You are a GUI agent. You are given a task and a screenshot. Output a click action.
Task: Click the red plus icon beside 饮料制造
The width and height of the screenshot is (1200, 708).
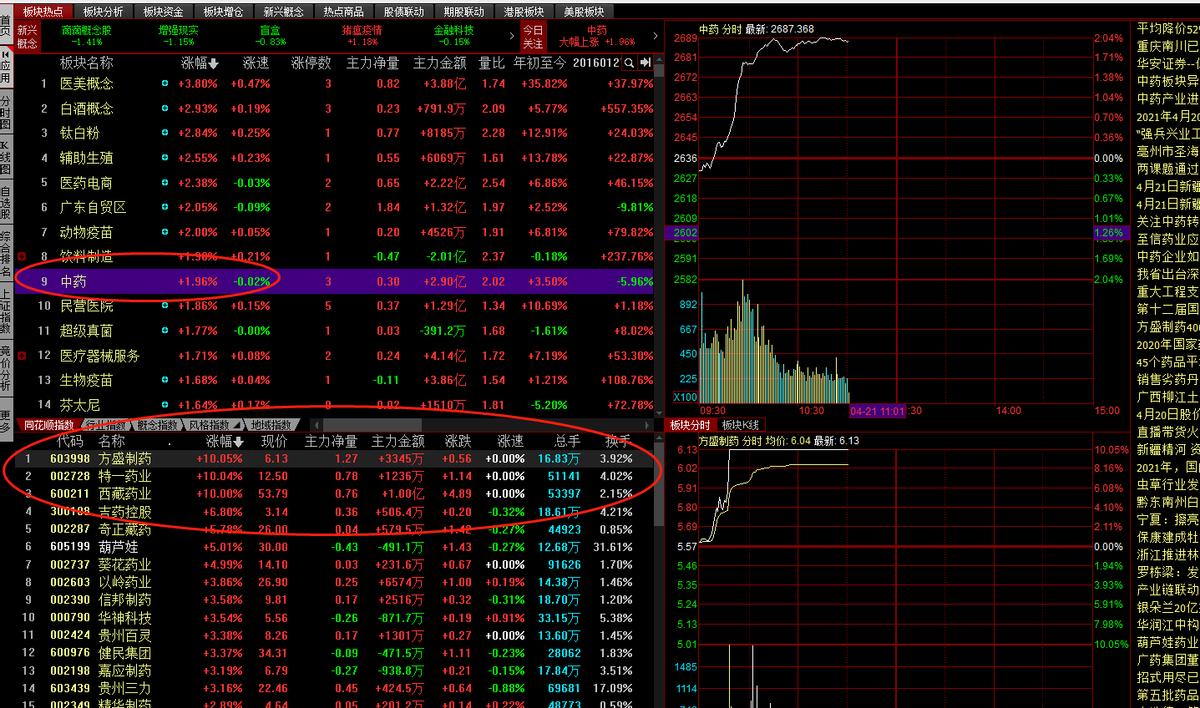[22, 257]
